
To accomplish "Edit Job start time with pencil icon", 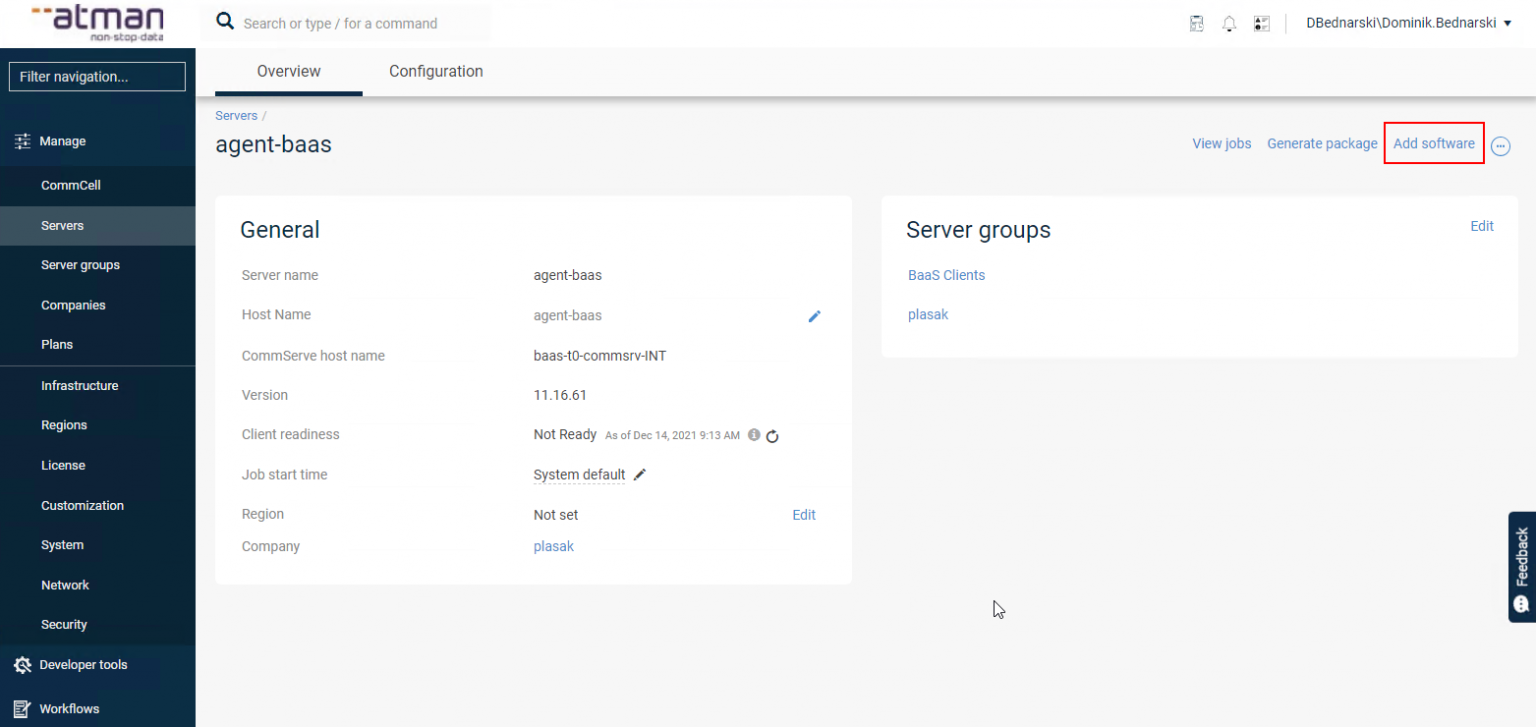I will (640, 475).
